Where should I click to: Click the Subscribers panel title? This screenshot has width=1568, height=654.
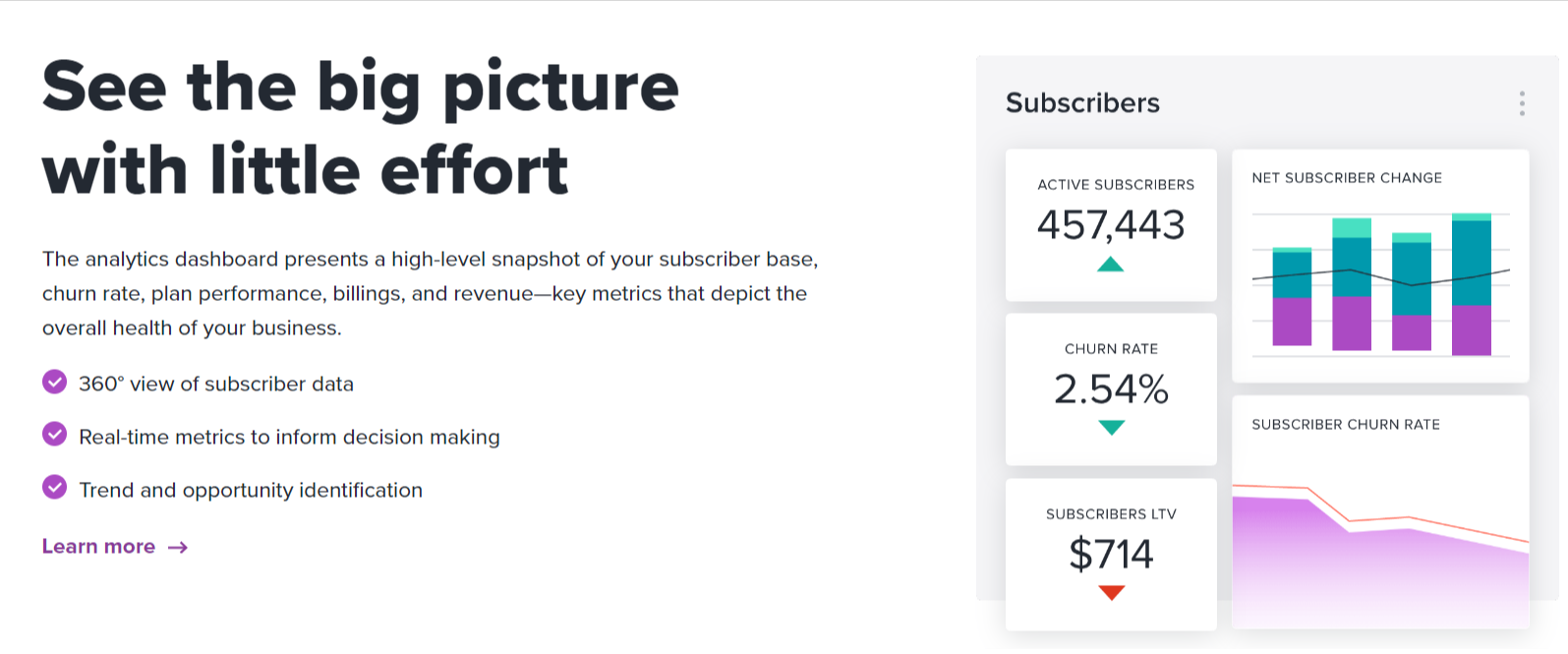coord(1082,103)
